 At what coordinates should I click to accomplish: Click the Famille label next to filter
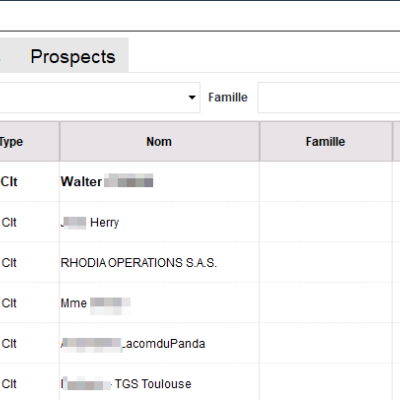tap(228, 97)
